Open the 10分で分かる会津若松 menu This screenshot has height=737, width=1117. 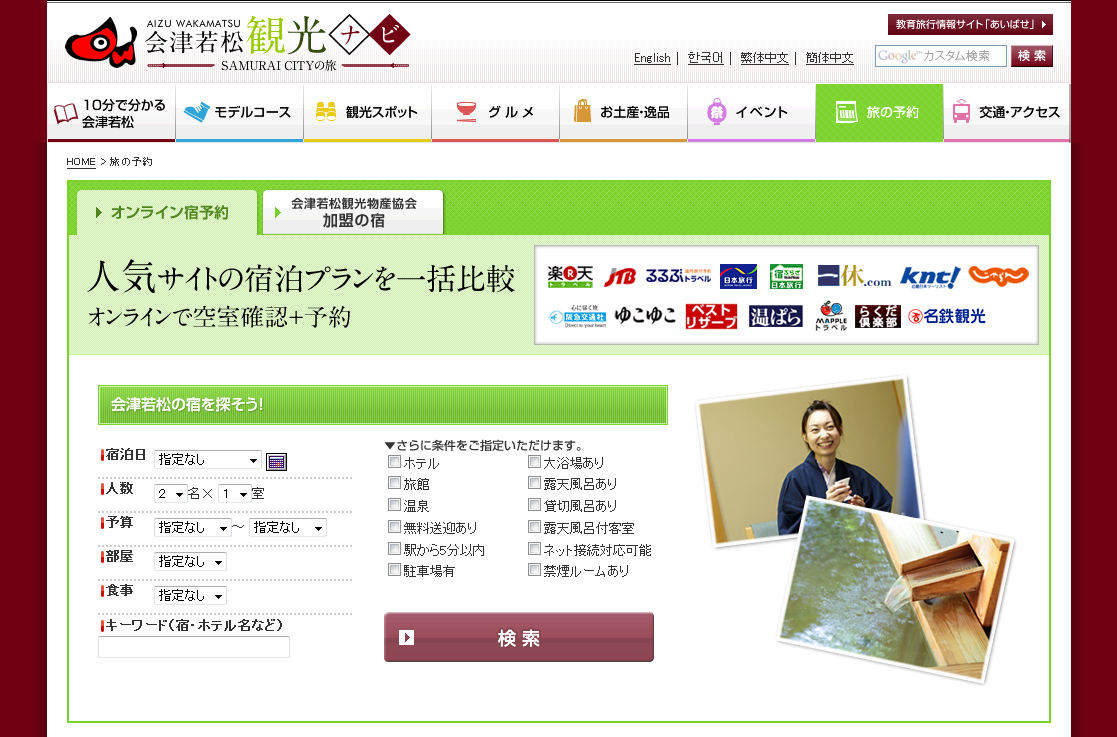click(112, 113)
